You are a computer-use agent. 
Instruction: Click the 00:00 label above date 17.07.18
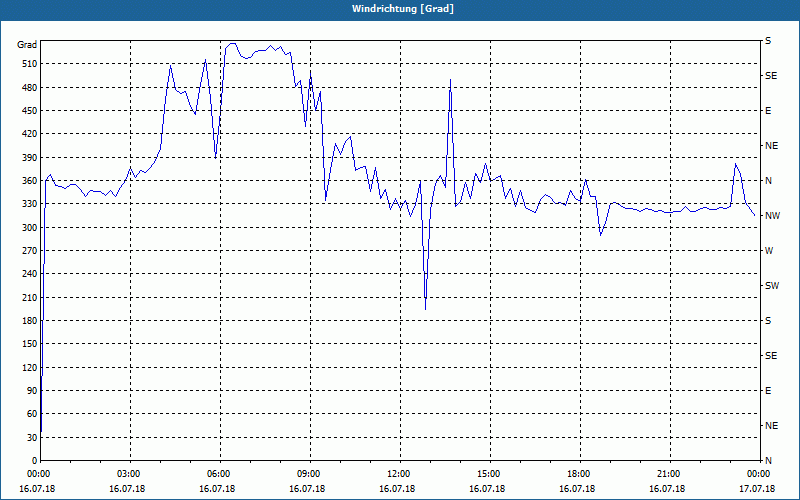coord(759,474)
